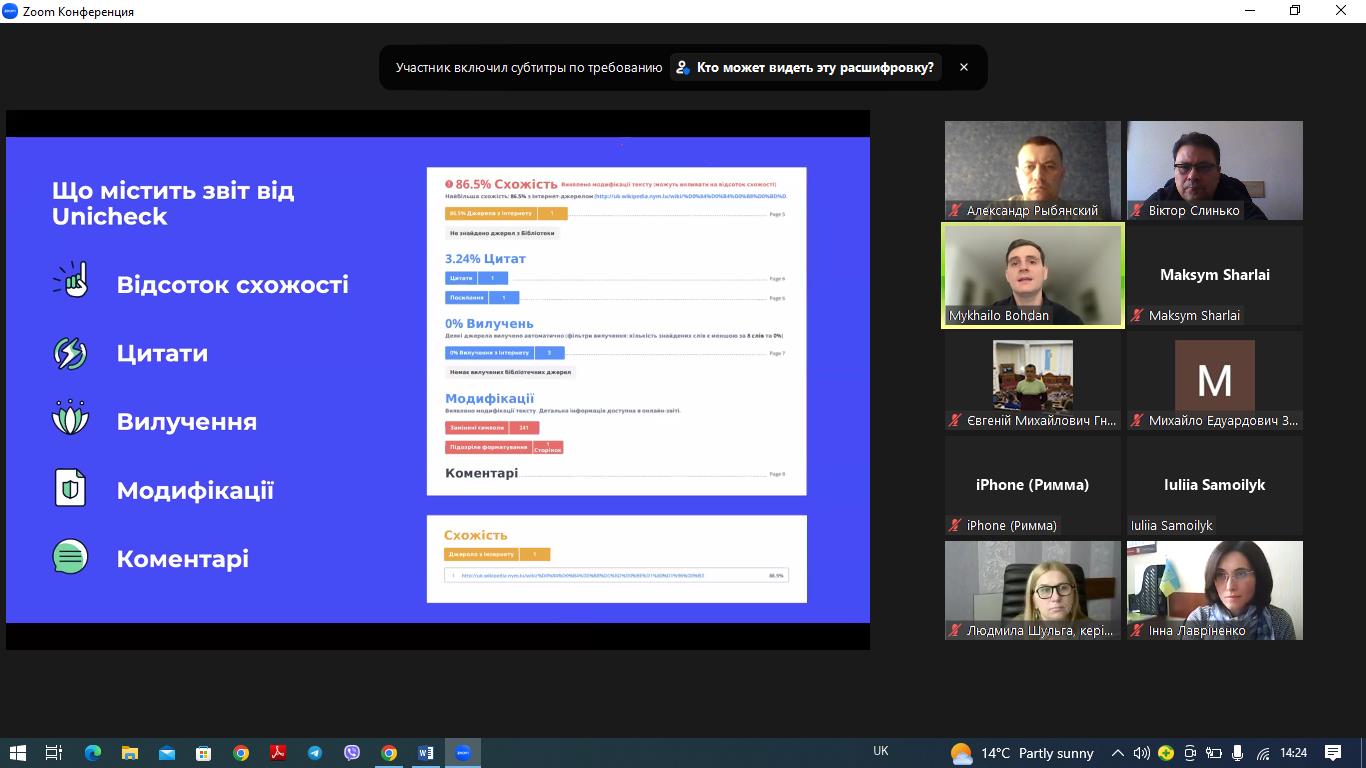
Task: Select Iuliia Samoilyk's participant tile
Action: pos(1215,485)
